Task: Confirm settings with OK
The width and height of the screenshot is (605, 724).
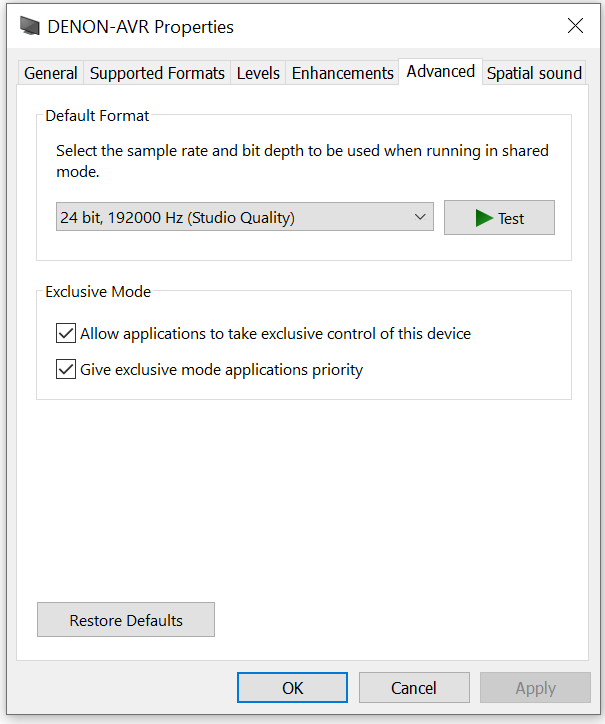Action: [292, 688]
